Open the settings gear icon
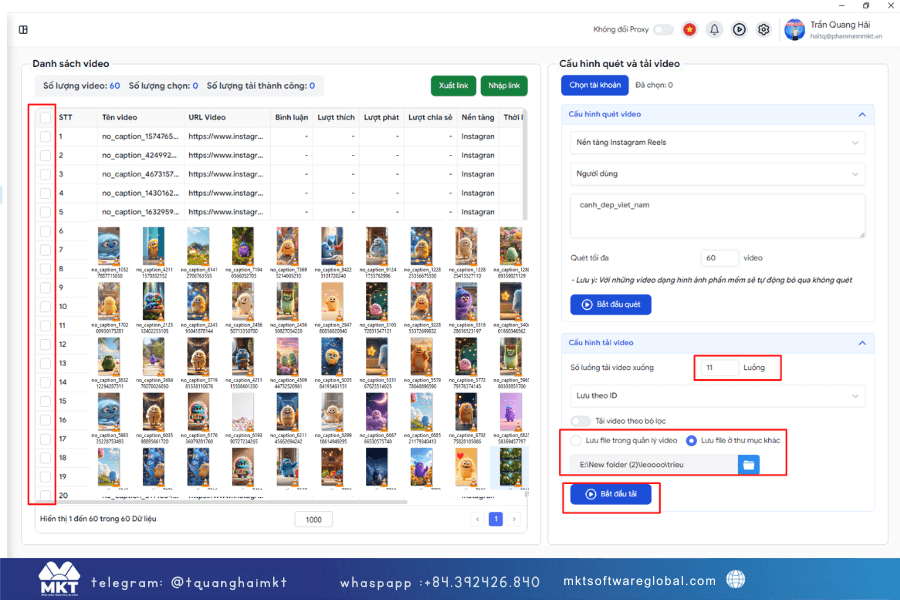Image resolution: width=900 pixels, height=600 pixels. (x=763, y=29)
